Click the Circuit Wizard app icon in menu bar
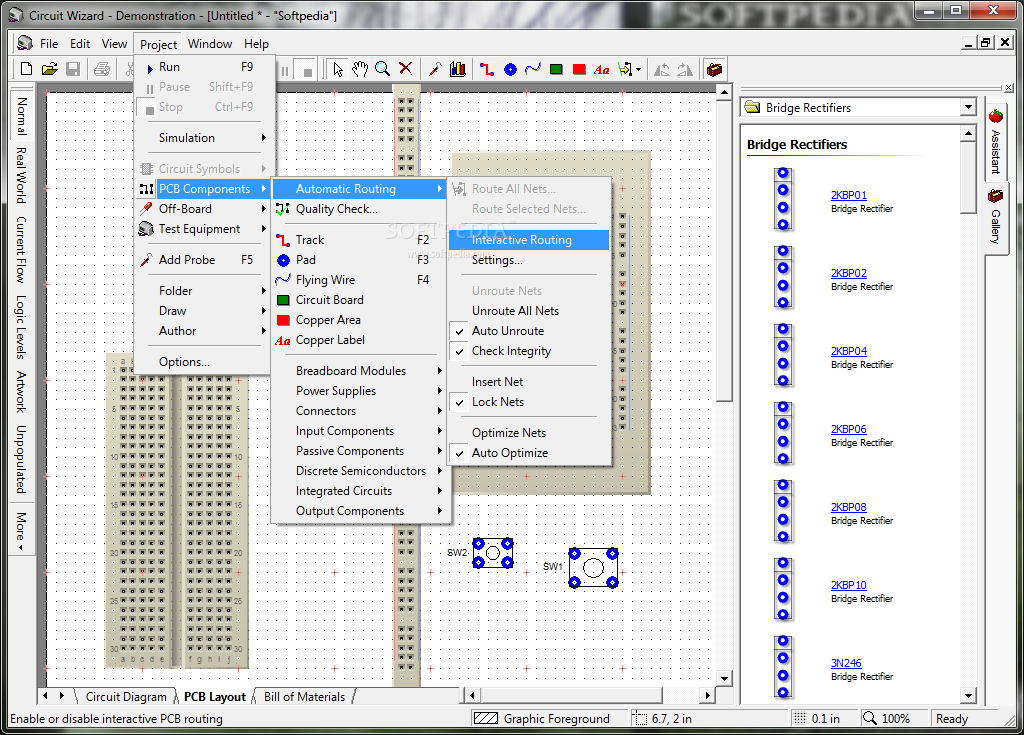Image resolution: width=1024 pixels, height=735 pixels. (x=25, y=44)
